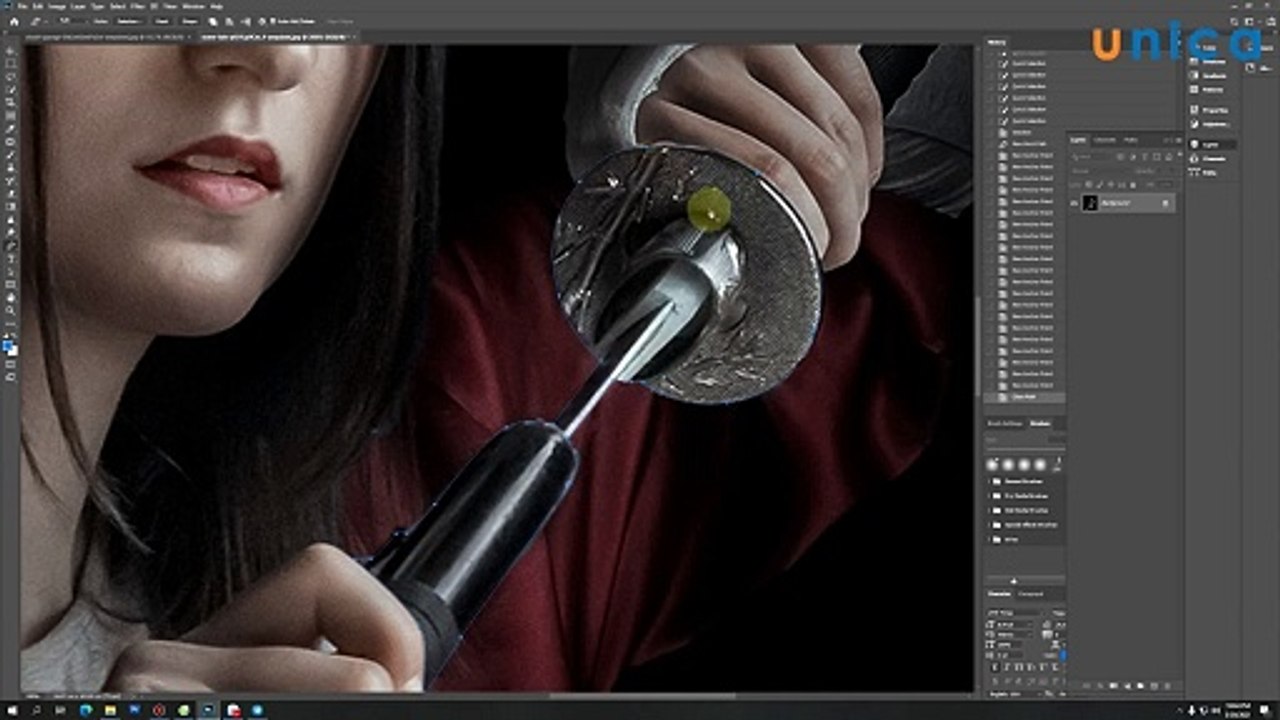
Task: Toggle Underline in Character panel
Action: 1064,667
